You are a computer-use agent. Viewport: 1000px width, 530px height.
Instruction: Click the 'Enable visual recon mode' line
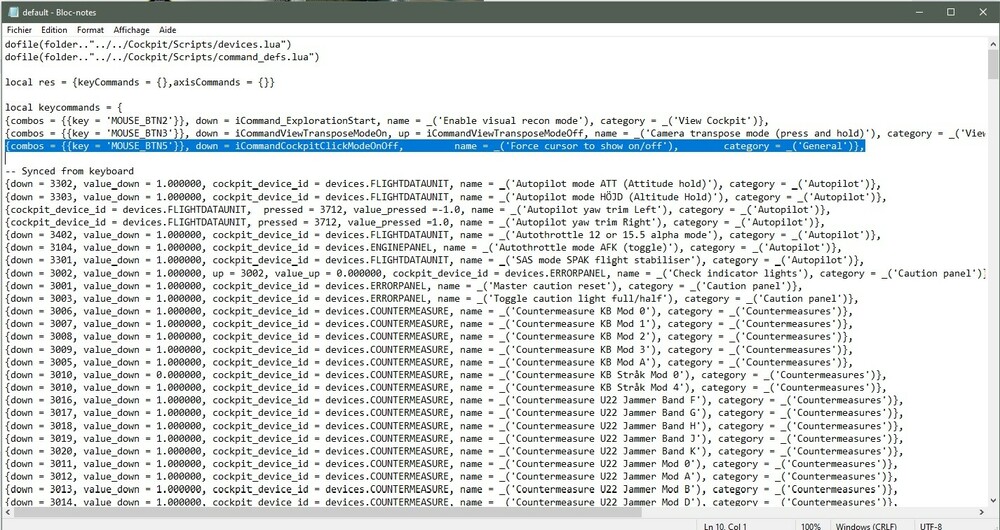387,121
